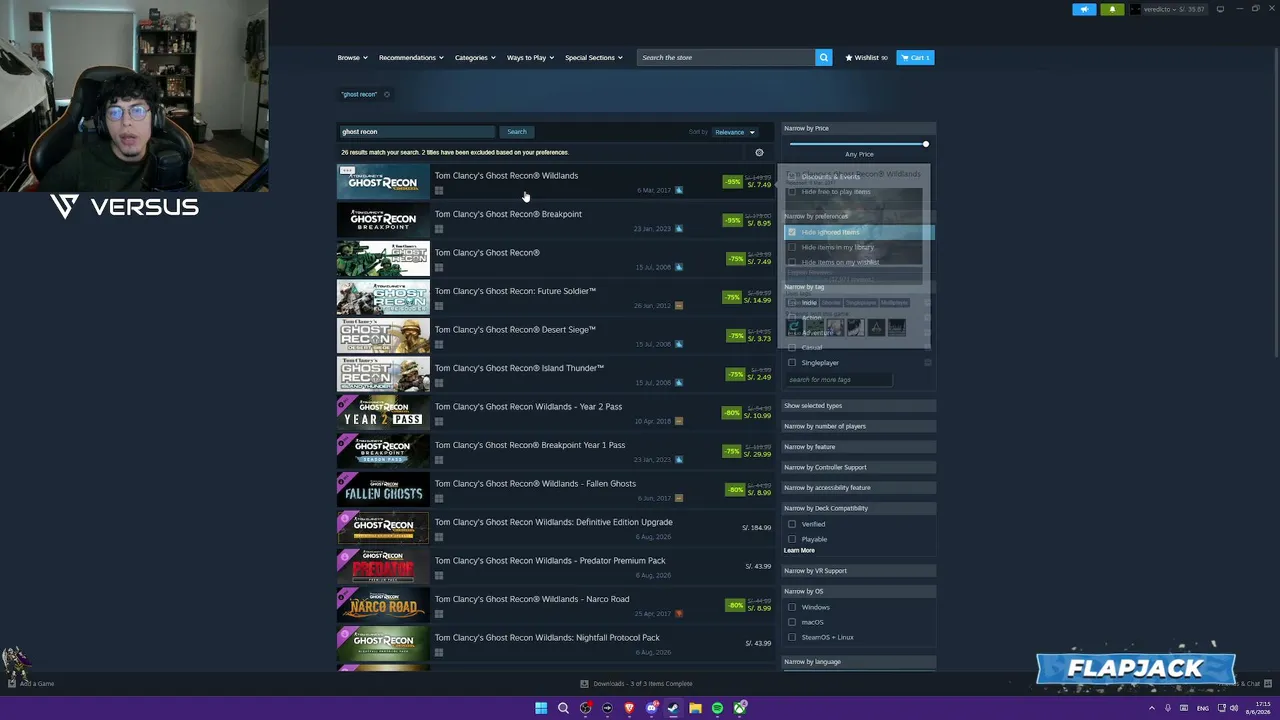Open the Browse menu

click(352, 57)
